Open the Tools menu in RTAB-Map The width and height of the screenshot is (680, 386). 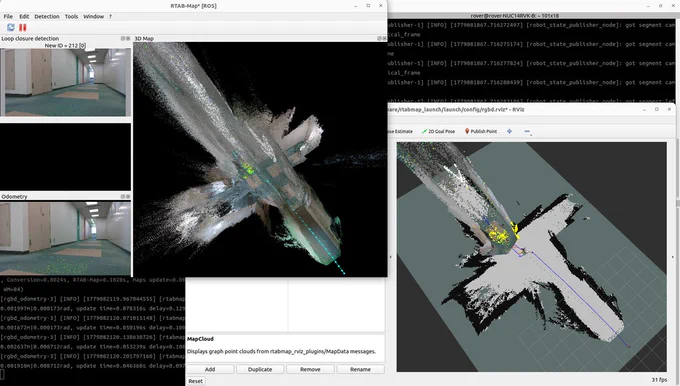(71, 16)
